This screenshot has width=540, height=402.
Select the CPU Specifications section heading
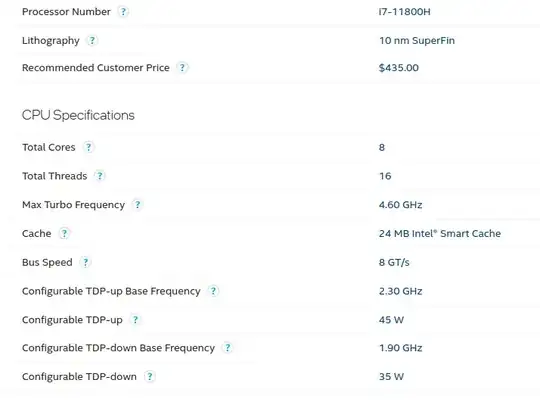click(x=78, y=115)
